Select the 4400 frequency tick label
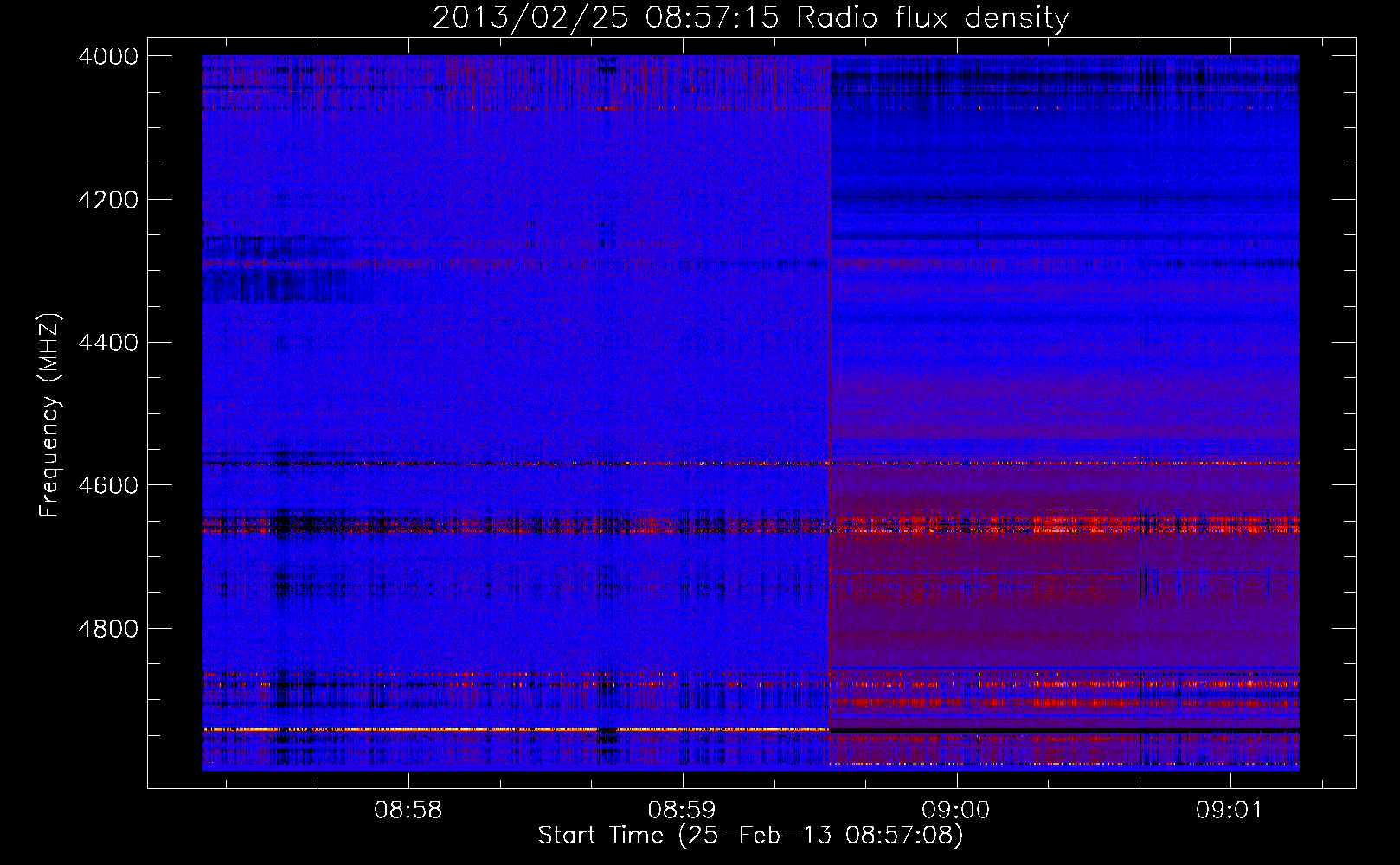The width and height of the screenshot is (1400, 865). pyautogui.click(x=108, y=343)
